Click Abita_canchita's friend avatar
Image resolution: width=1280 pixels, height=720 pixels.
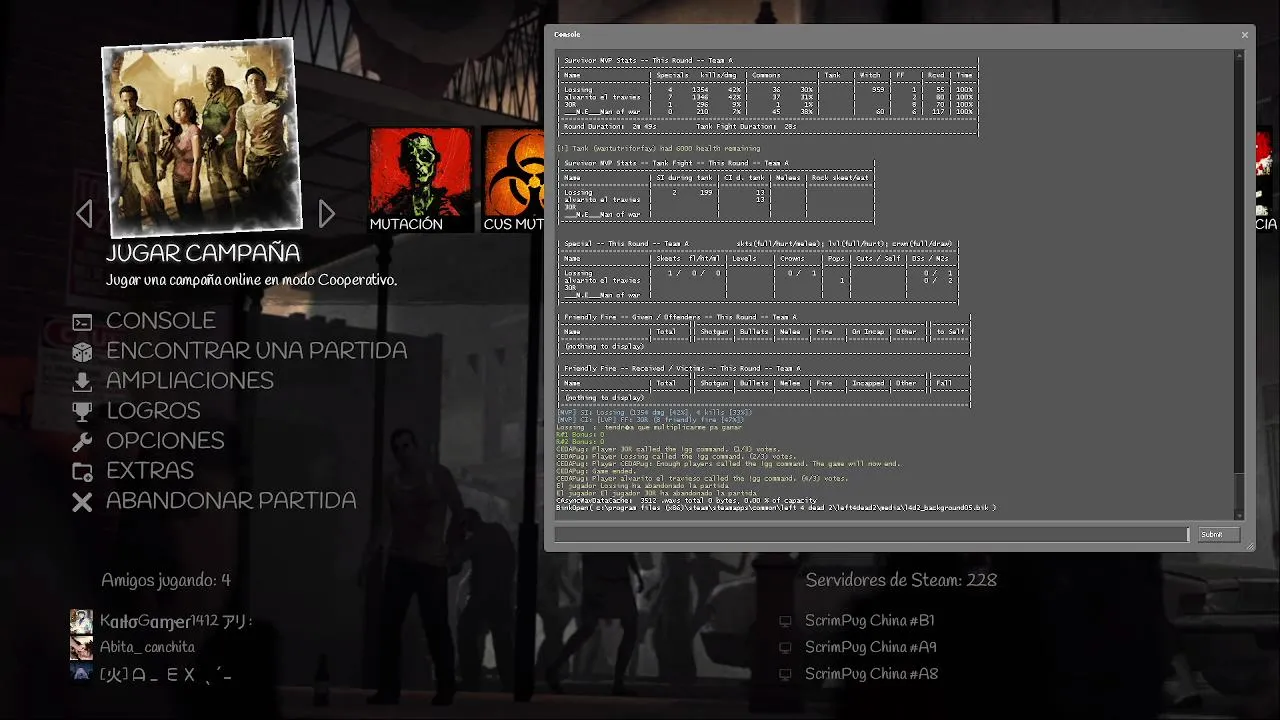pos(81,647)
